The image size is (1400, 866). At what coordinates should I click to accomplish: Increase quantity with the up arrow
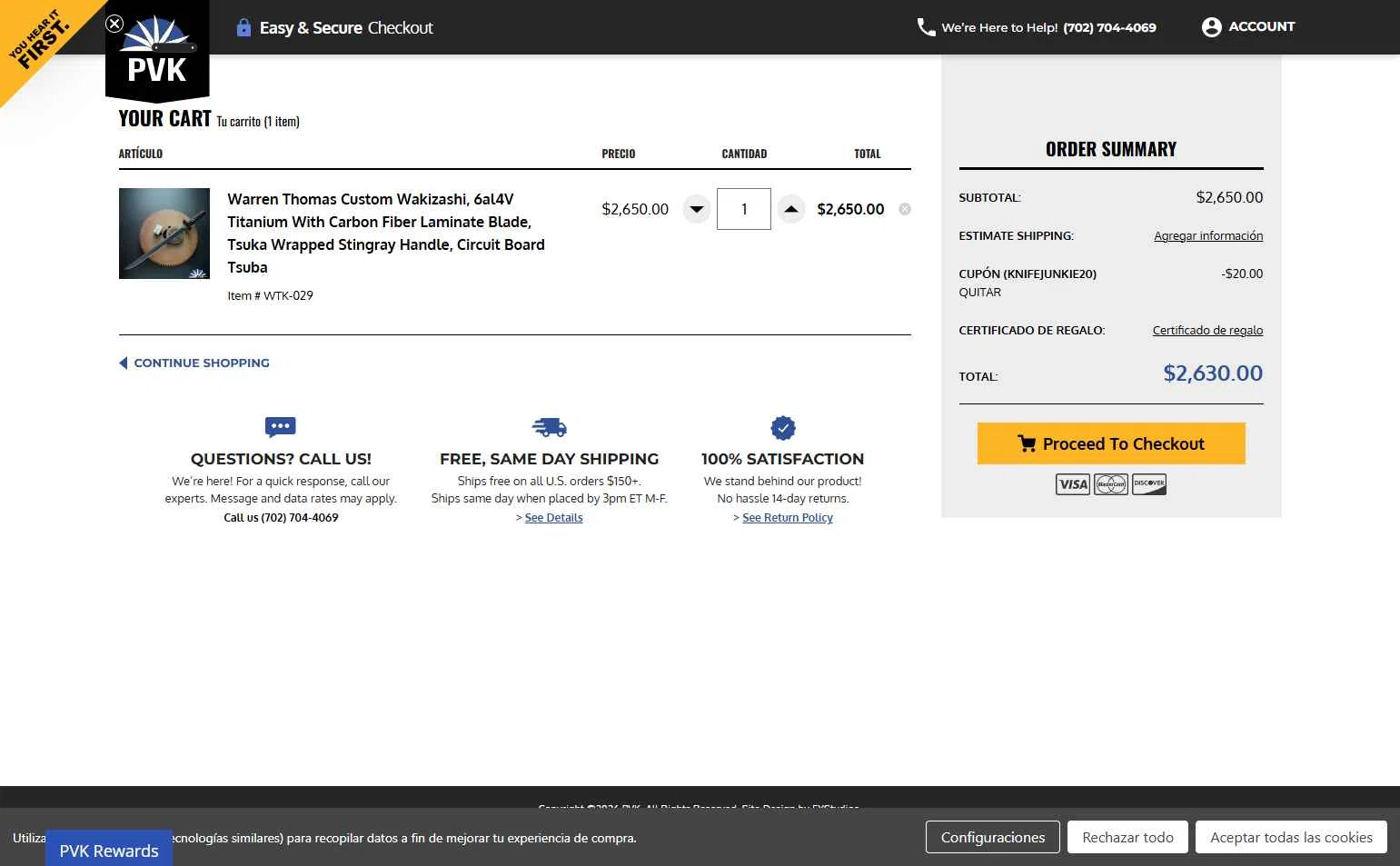pos(791,209)
